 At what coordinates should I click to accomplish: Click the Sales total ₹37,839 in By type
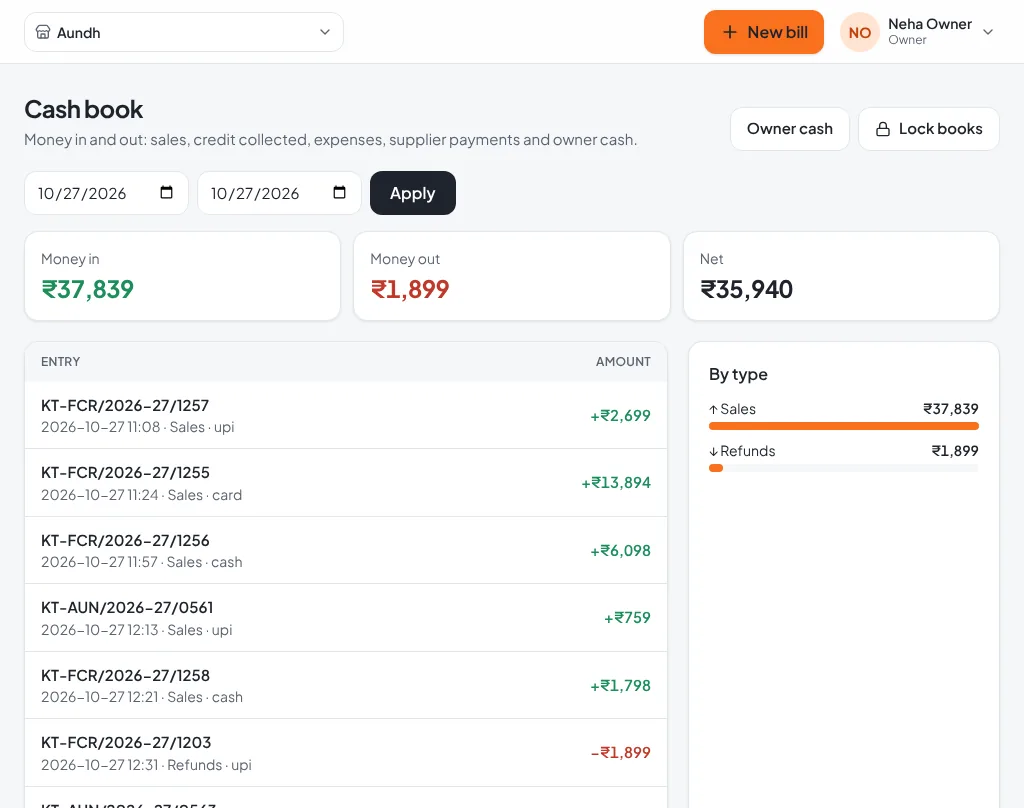pos(951,409)
